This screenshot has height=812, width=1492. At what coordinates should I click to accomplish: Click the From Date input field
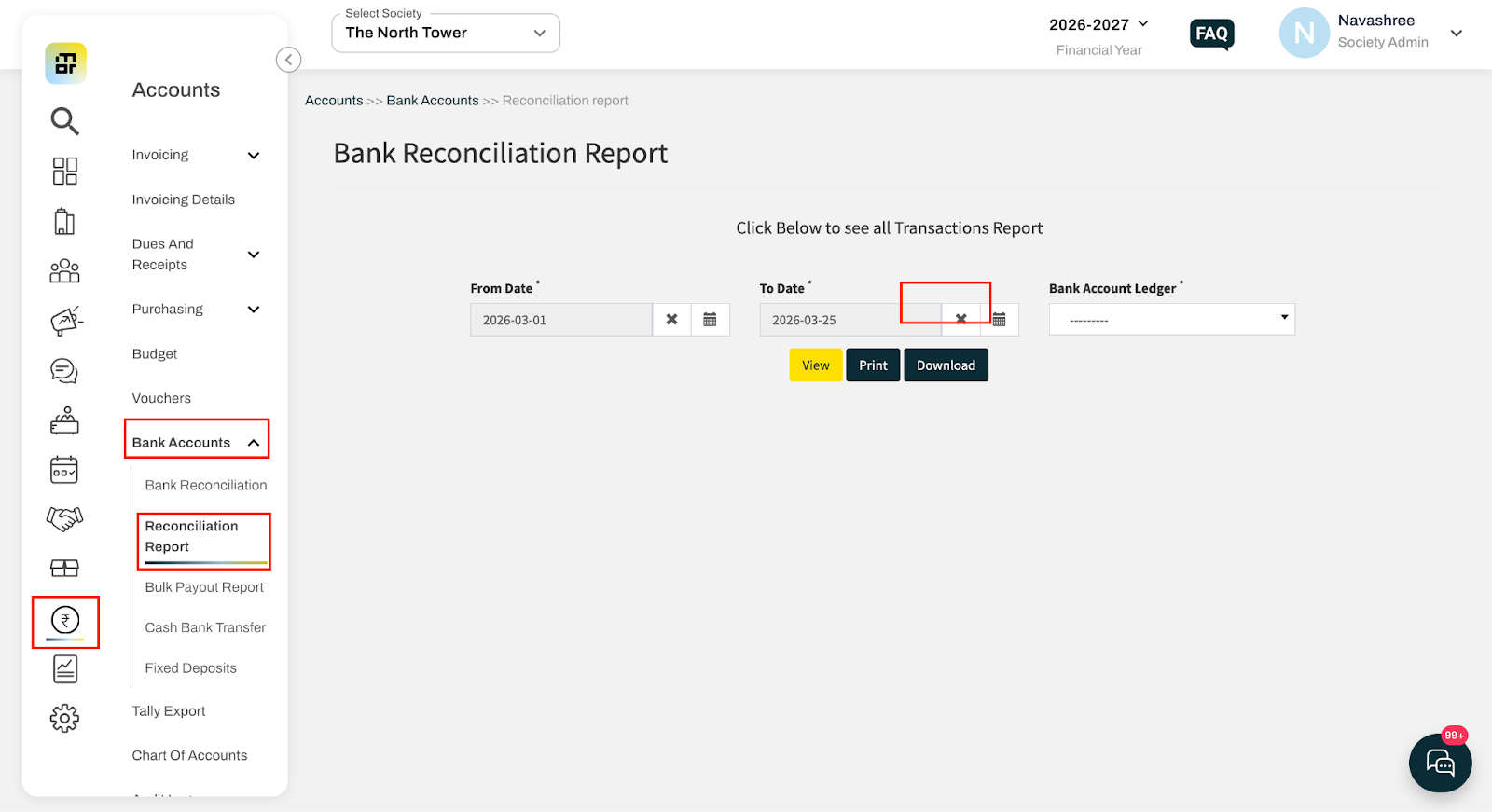561,320
